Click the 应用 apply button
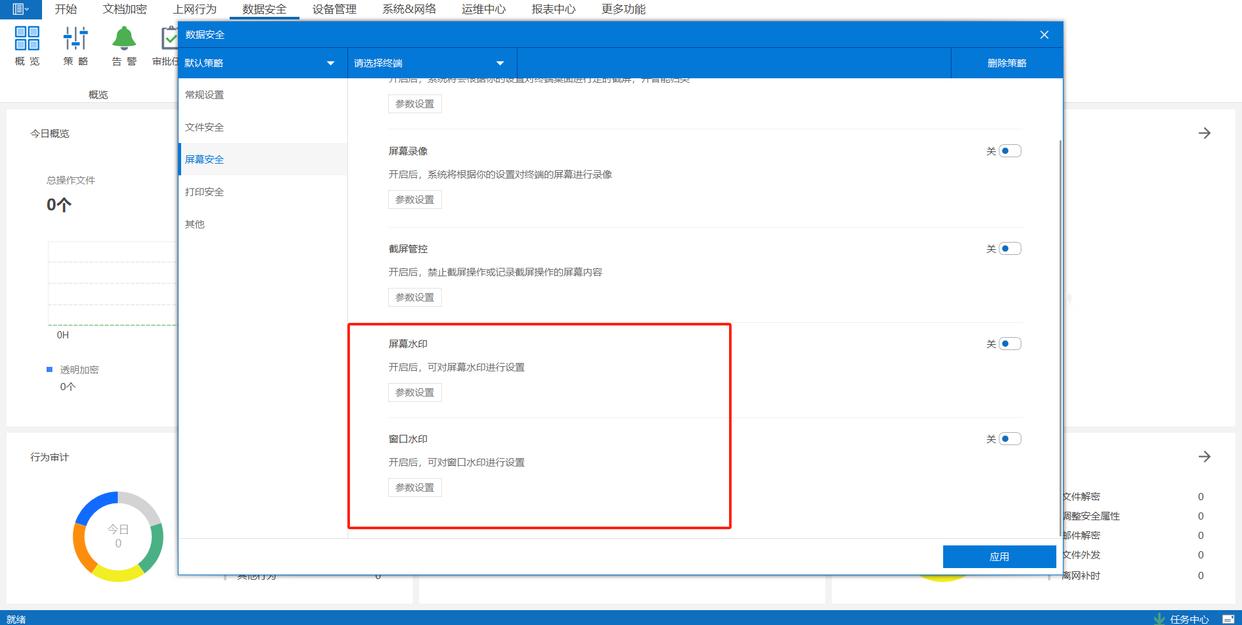Image resolution: width=1242 pixels, height=625 pixels. (999, 557)
